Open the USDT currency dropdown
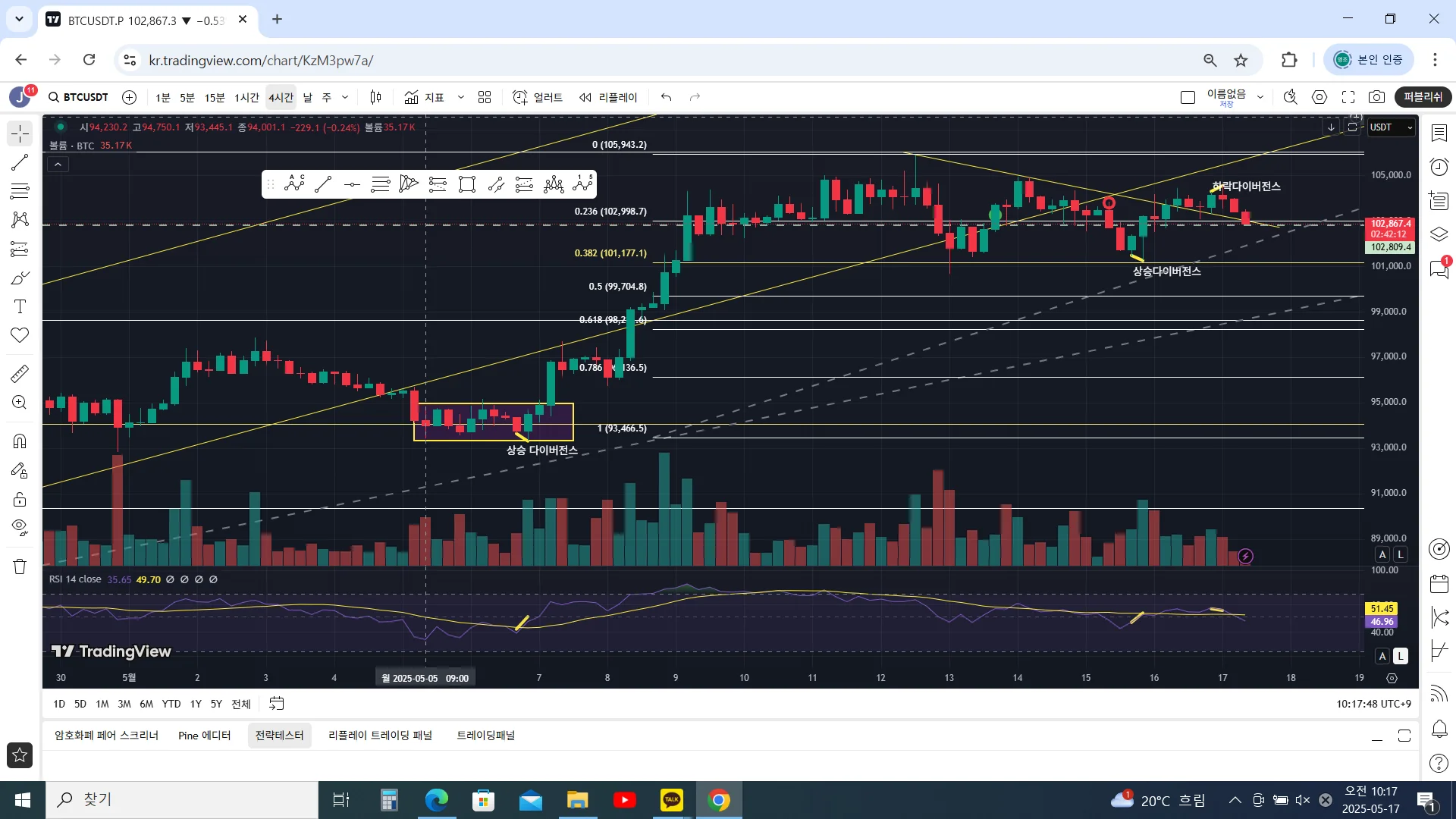The image size is (1456, 819). pyautogui.click(x=1392, y=127)
